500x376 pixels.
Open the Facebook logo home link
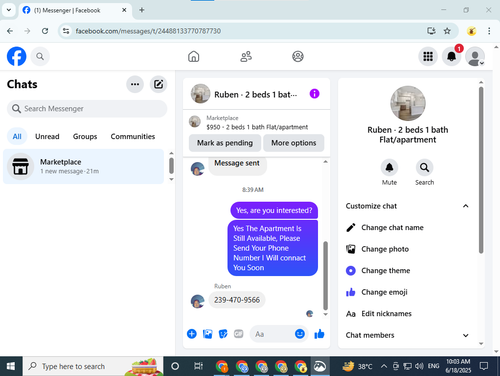(x=16, y=56)
